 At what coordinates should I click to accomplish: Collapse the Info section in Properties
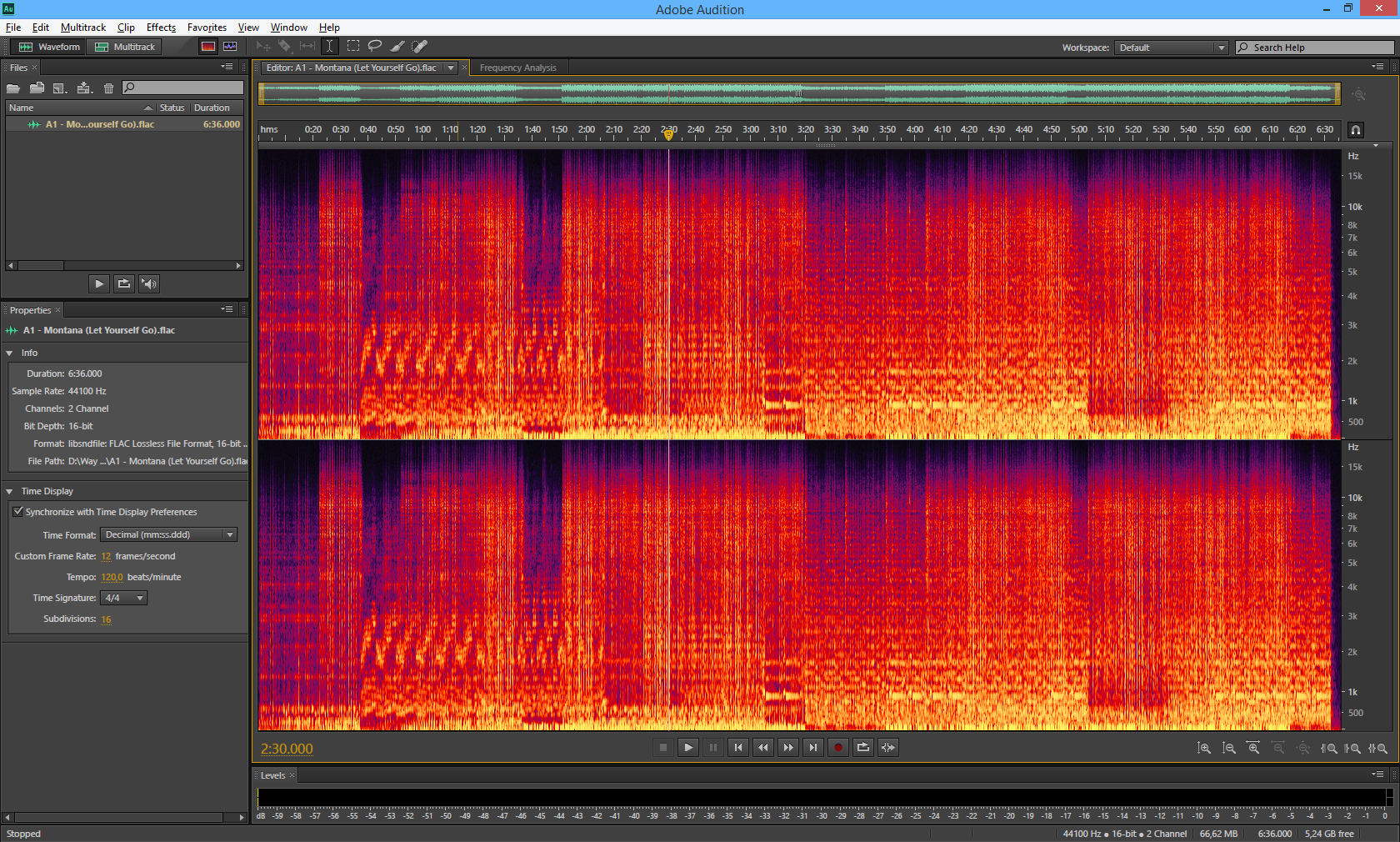point(9,353)
